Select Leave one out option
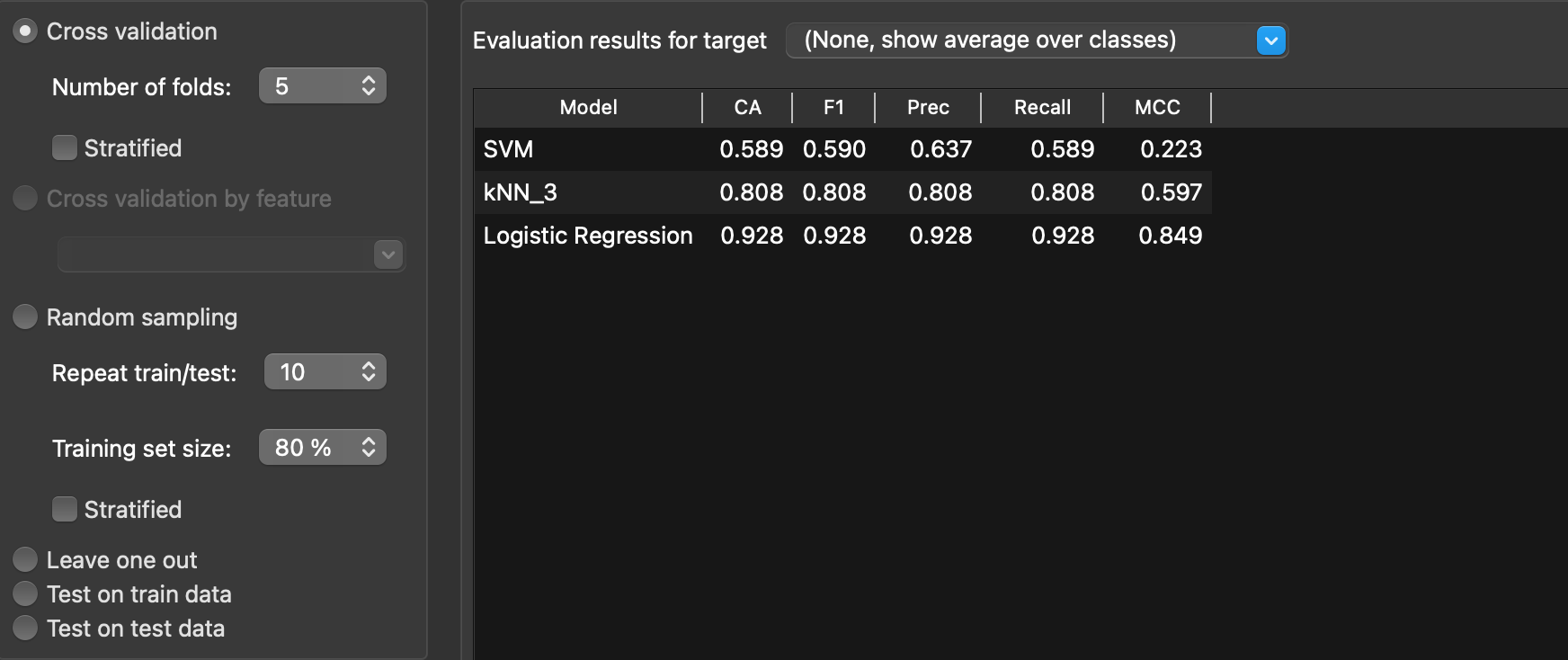 (25, 559)
